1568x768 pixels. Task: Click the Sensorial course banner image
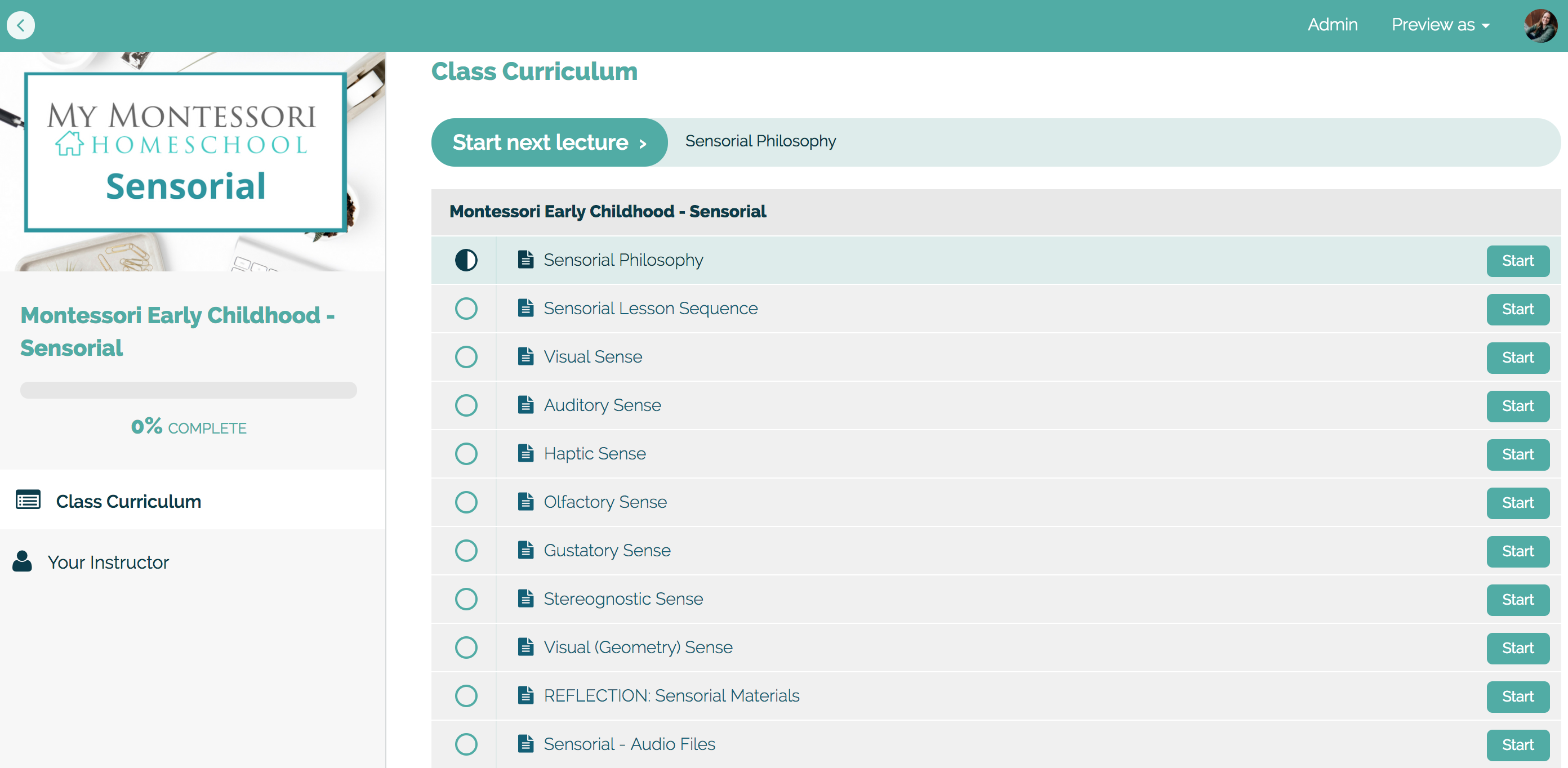(x=193, y=161)
